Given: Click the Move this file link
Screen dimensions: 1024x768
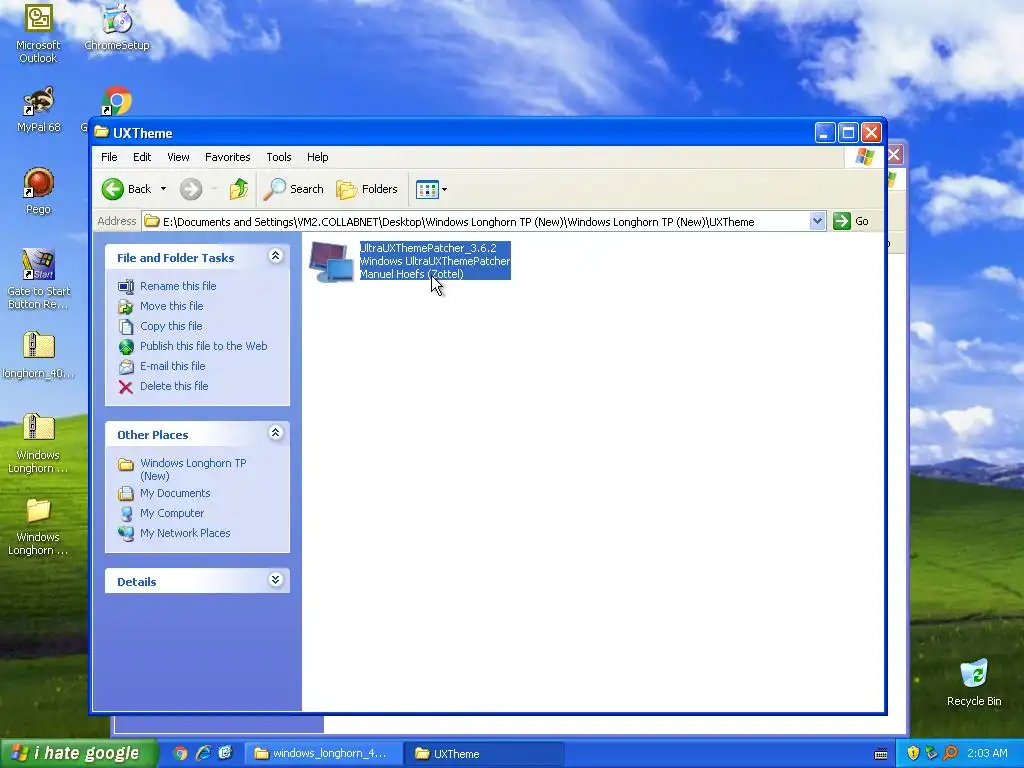Looking at the screenshot, I should coord(171,306).
